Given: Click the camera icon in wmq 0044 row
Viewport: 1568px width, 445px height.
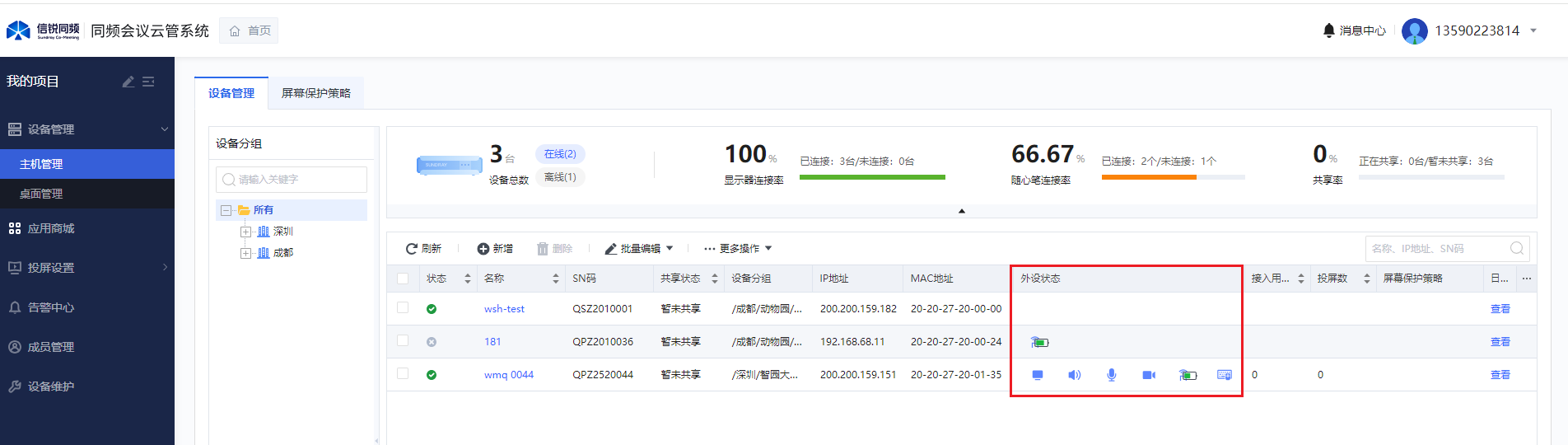Looking at the screenshot, I should tap(1149, 375).
